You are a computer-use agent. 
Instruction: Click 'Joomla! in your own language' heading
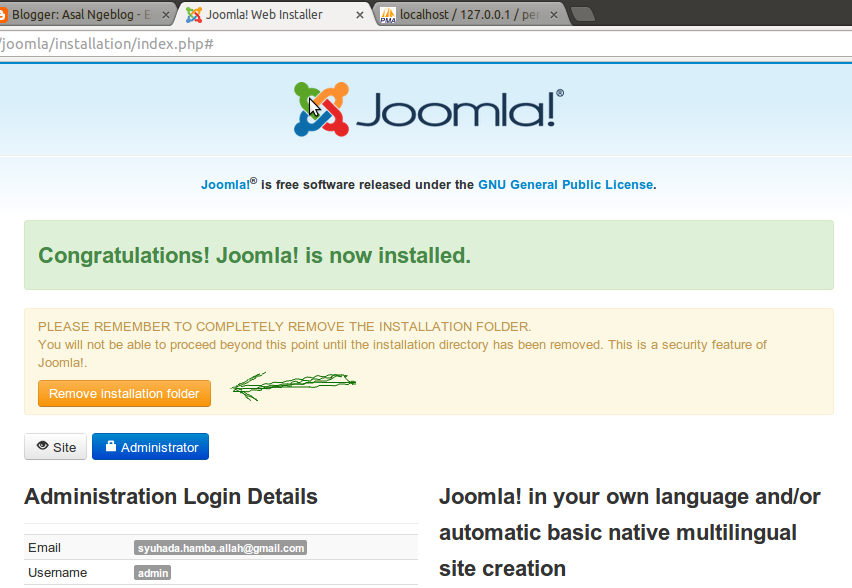pos(630,533)
